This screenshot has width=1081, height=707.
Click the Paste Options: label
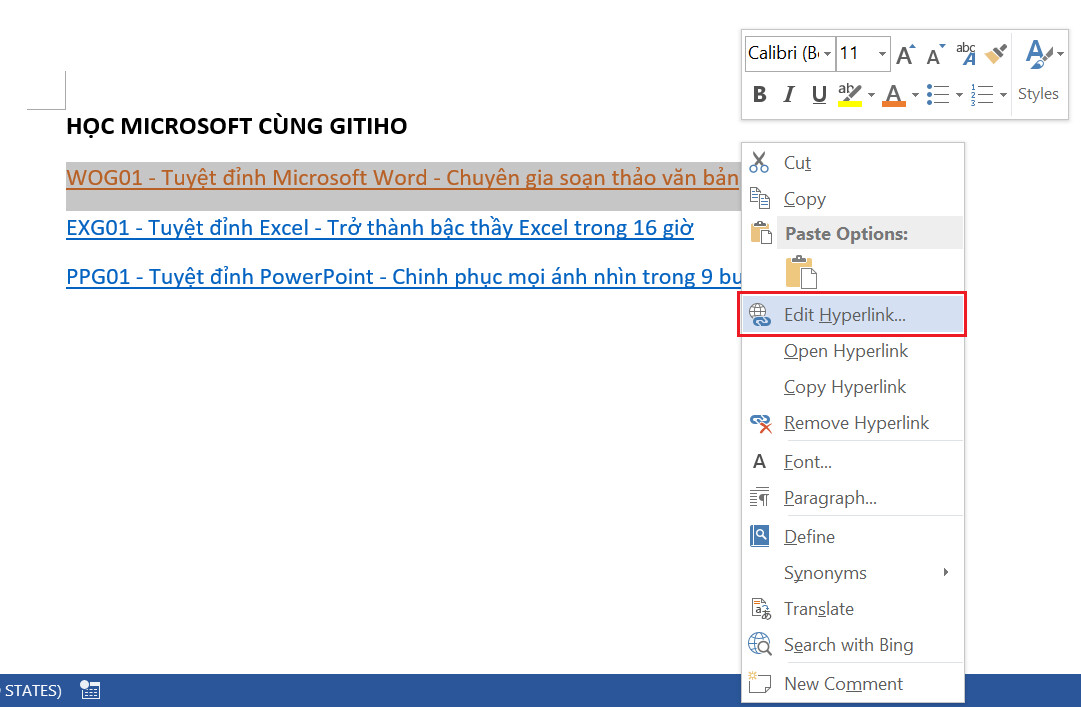coord(847,234)
